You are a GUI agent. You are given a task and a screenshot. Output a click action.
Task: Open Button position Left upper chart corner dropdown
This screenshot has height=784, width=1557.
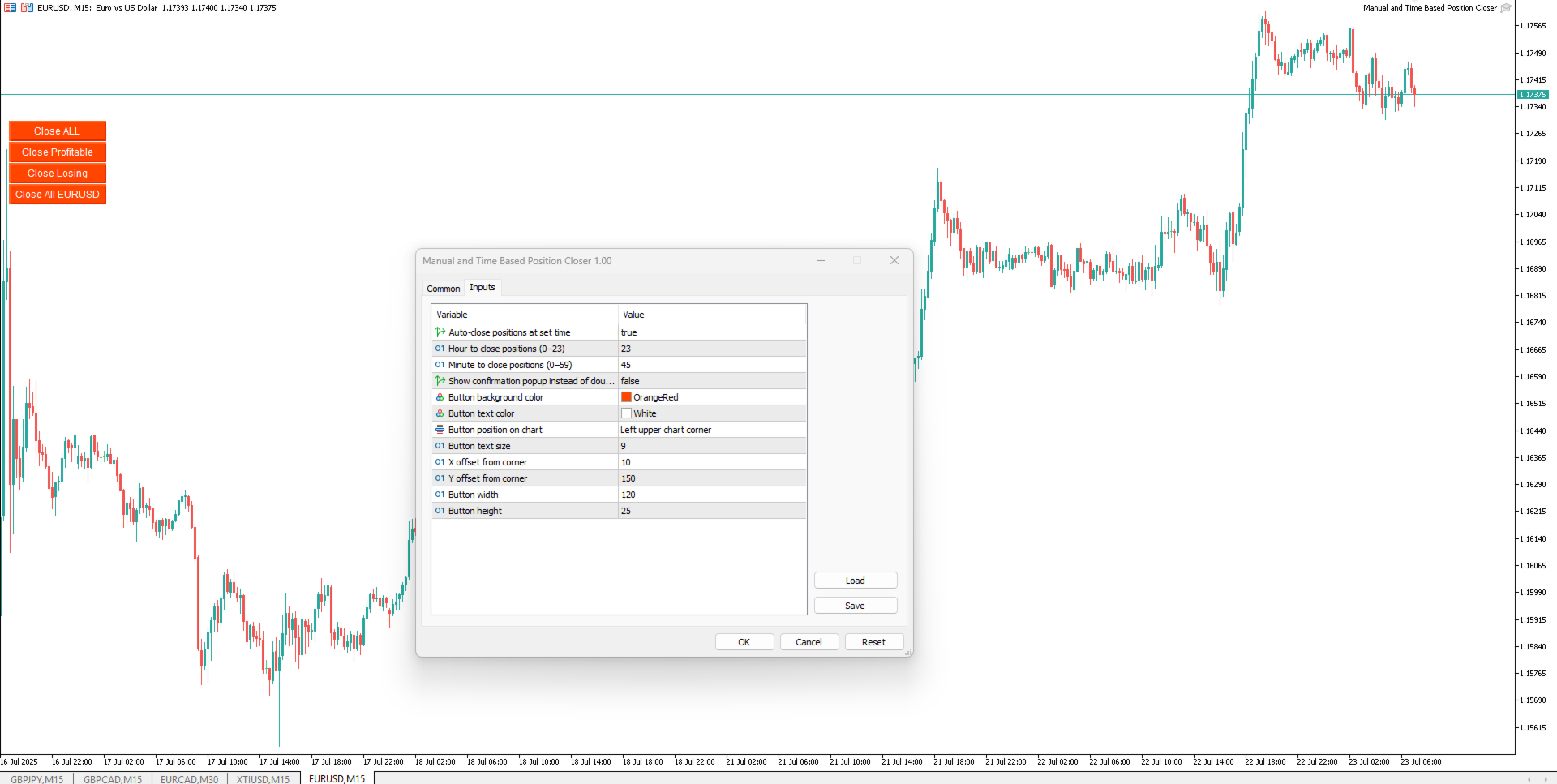point(712,430)
